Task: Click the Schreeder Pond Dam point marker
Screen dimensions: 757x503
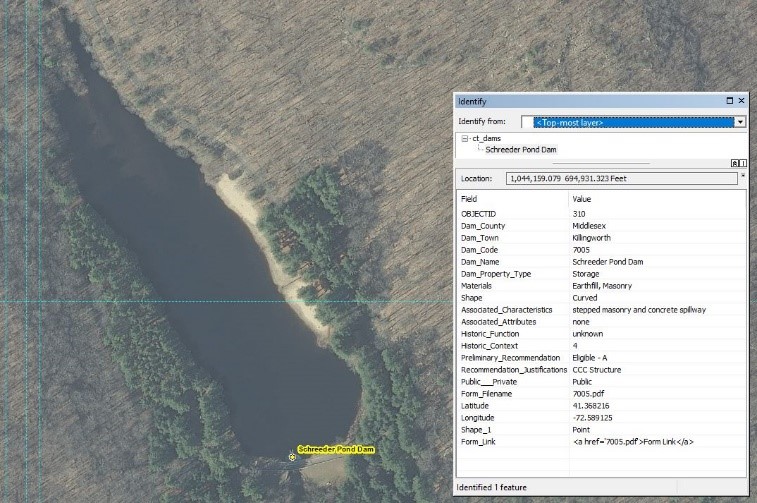Action: (x=292, y=457)
